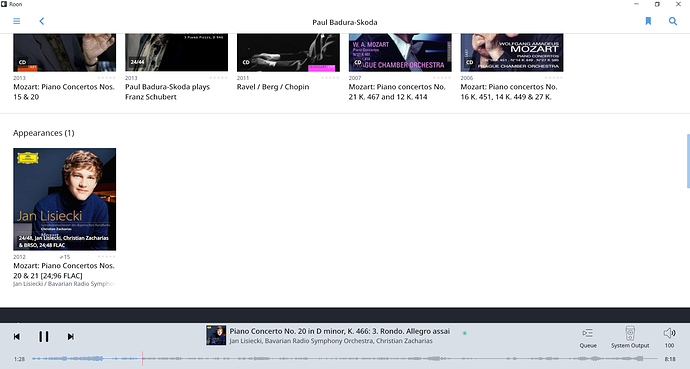Skip to the previous track
The image size is (690, 369).
pyautogui.click(x=17, y=336)
